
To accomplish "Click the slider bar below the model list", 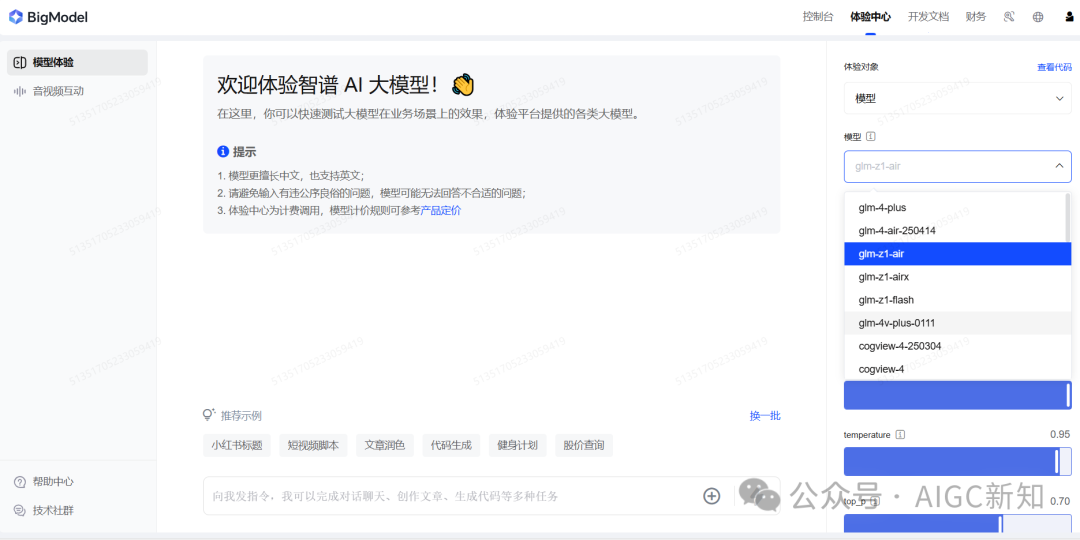I will tap(957, 395).
